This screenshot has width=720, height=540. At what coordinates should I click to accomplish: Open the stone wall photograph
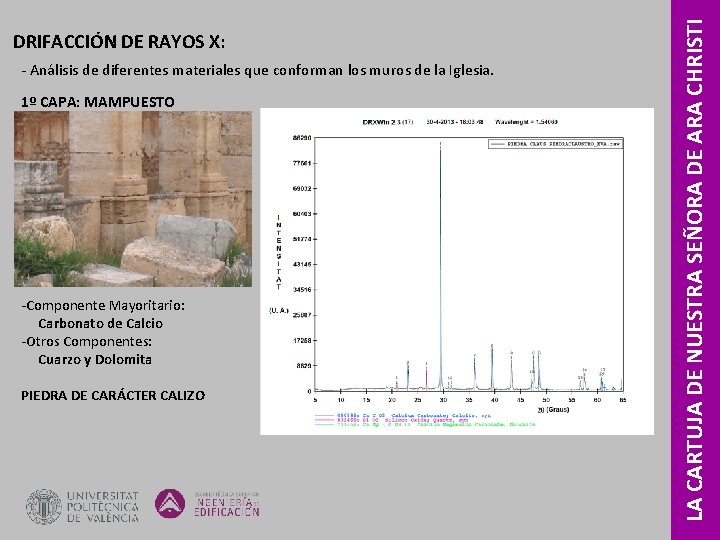(133, 199)
